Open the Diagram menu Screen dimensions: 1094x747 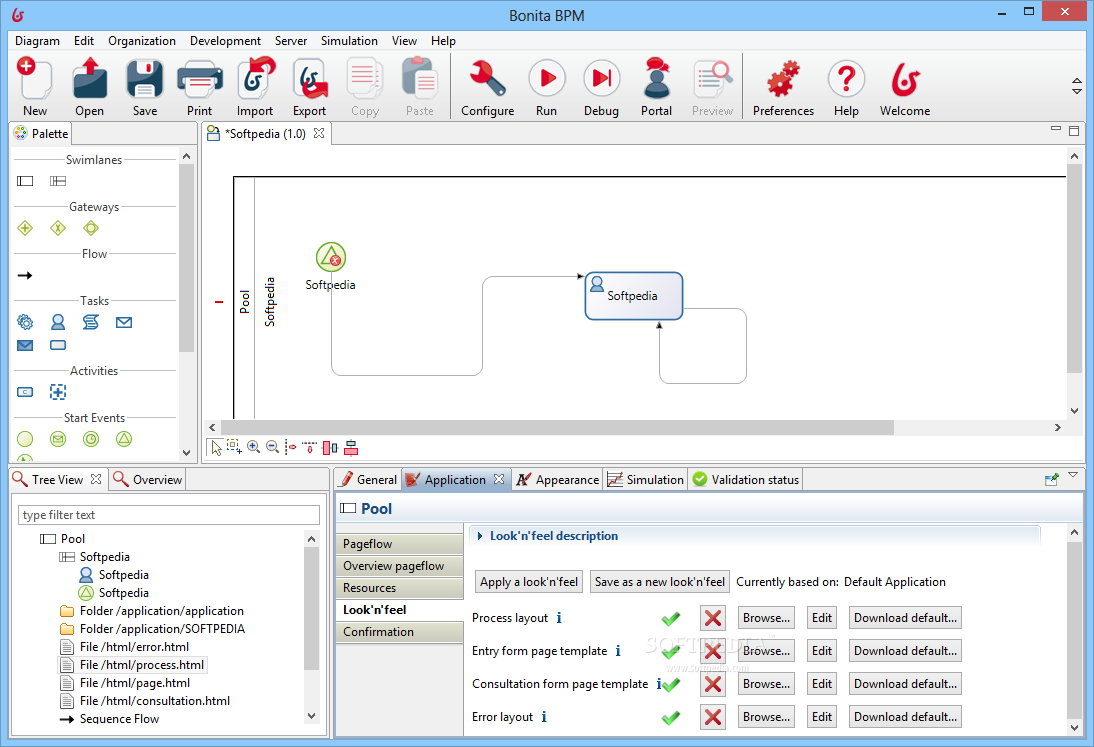(x=37, y=40)
